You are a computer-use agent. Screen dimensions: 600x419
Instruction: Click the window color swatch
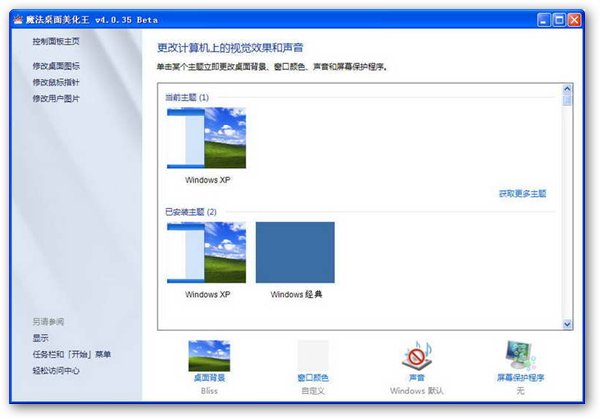313,355
